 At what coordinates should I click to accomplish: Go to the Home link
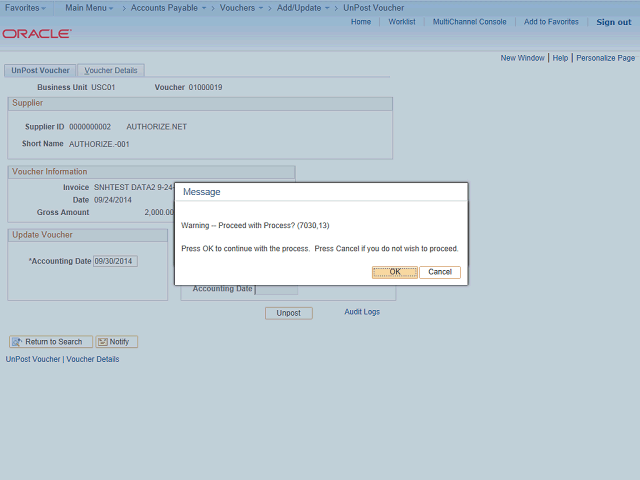click(361, 22)
